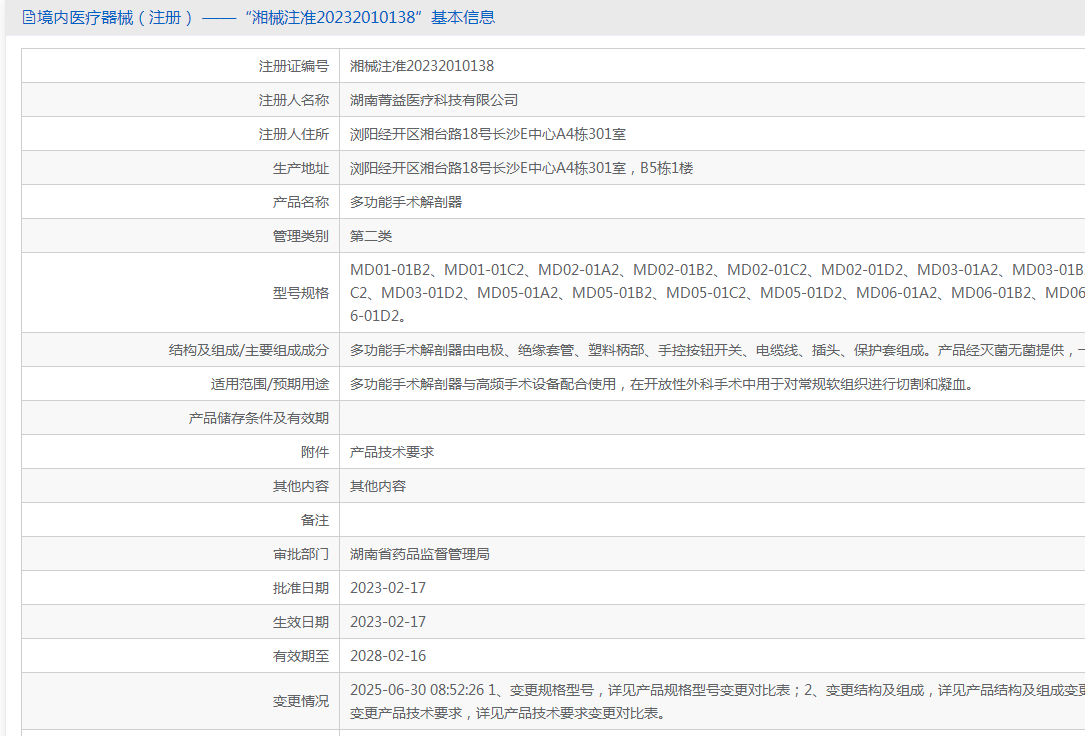
Task: Select the value 湘械注准20232010138 in the table
Action: pos(421,66)
